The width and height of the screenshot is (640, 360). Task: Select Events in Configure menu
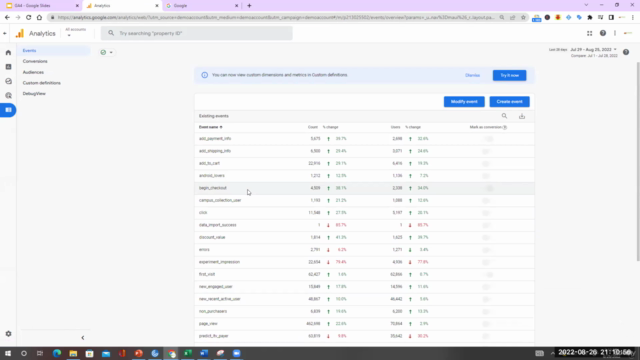click(x=29, y=51)
